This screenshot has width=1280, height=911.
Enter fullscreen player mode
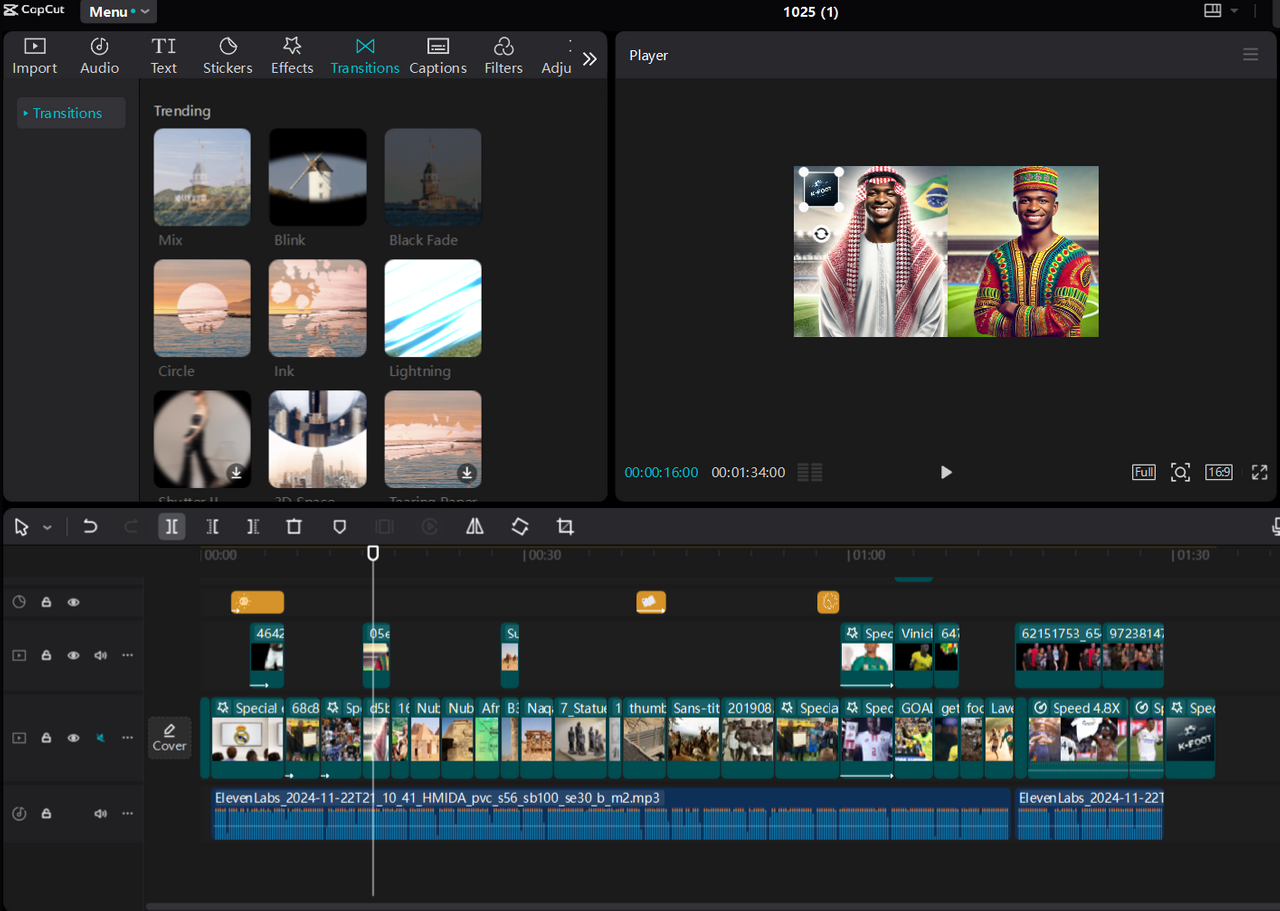[1260, 472]
